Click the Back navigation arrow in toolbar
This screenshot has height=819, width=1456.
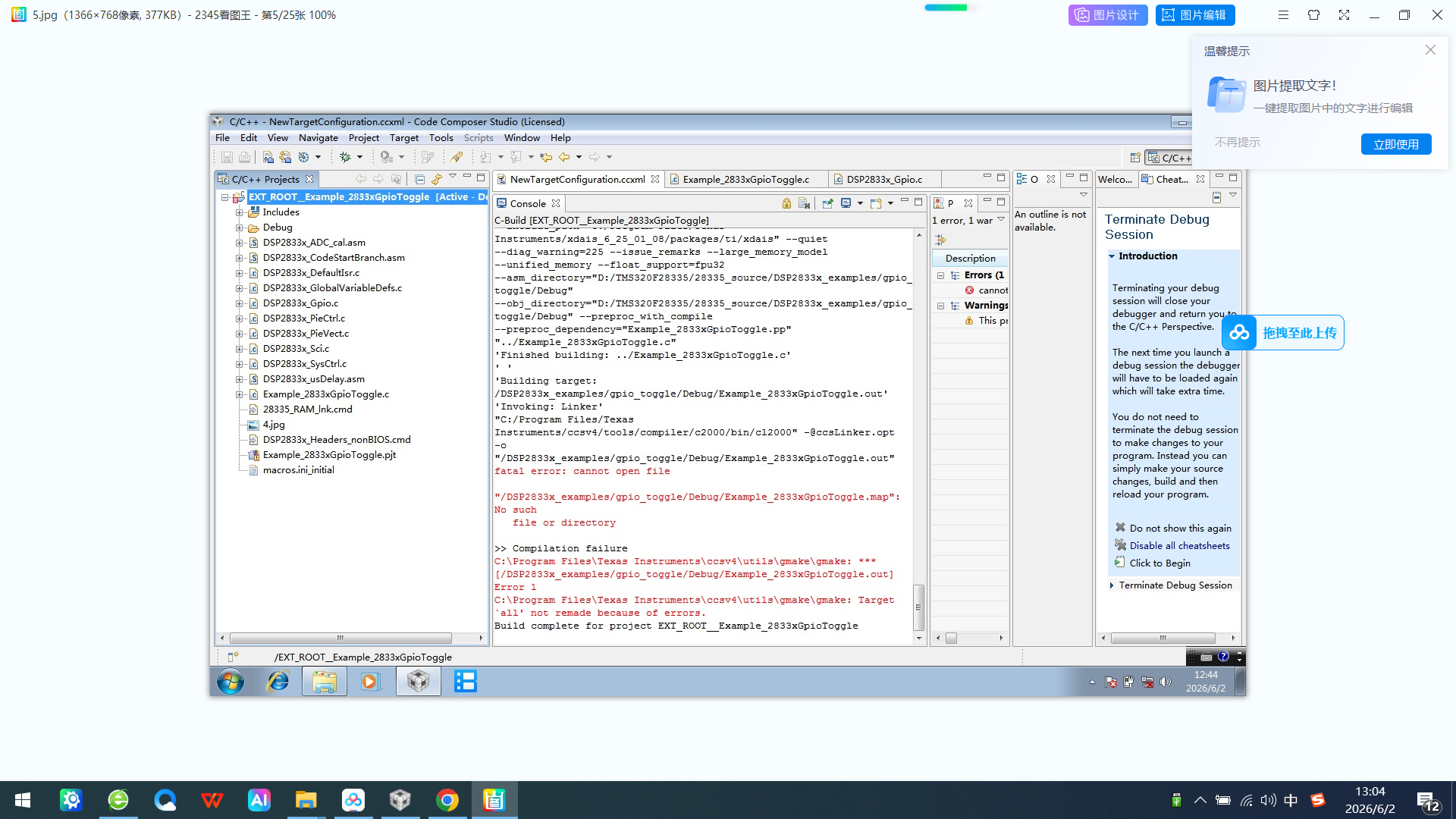pos(564,157)
